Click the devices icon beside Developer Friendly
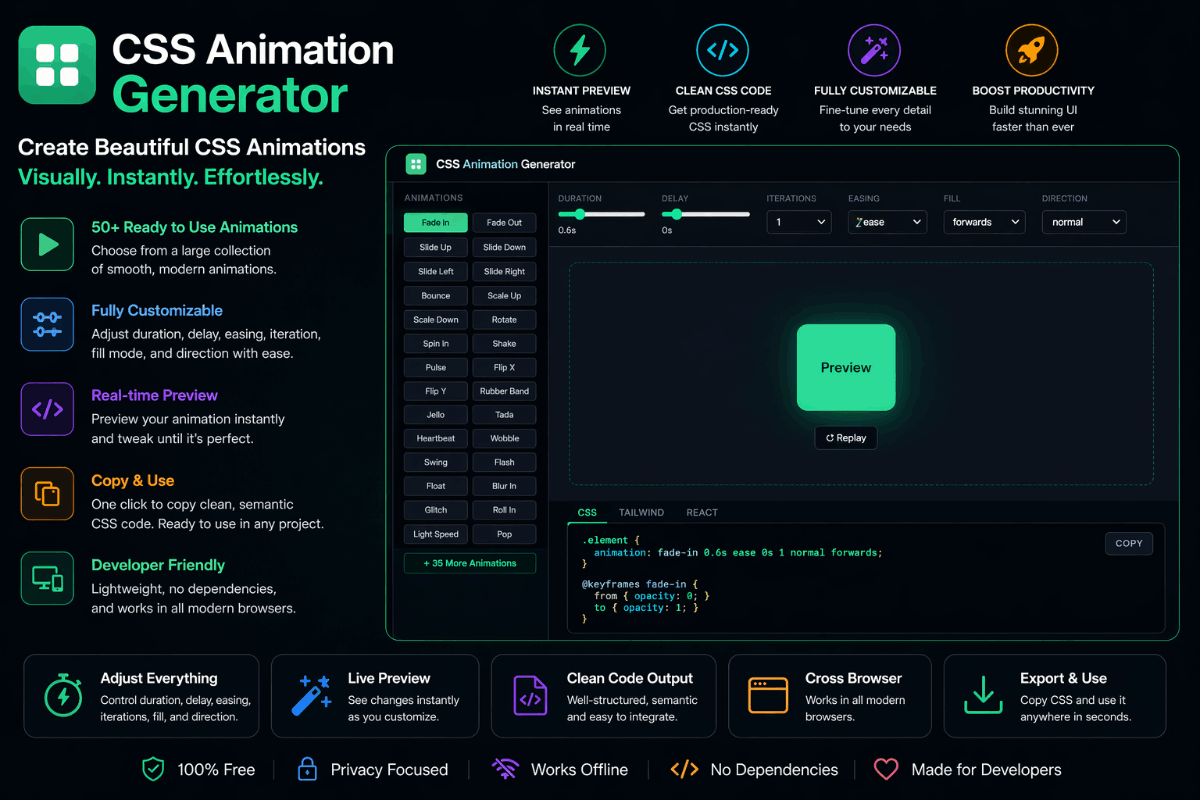The image size is (1200, 800). pyautogui.click(x=48, y=578)
